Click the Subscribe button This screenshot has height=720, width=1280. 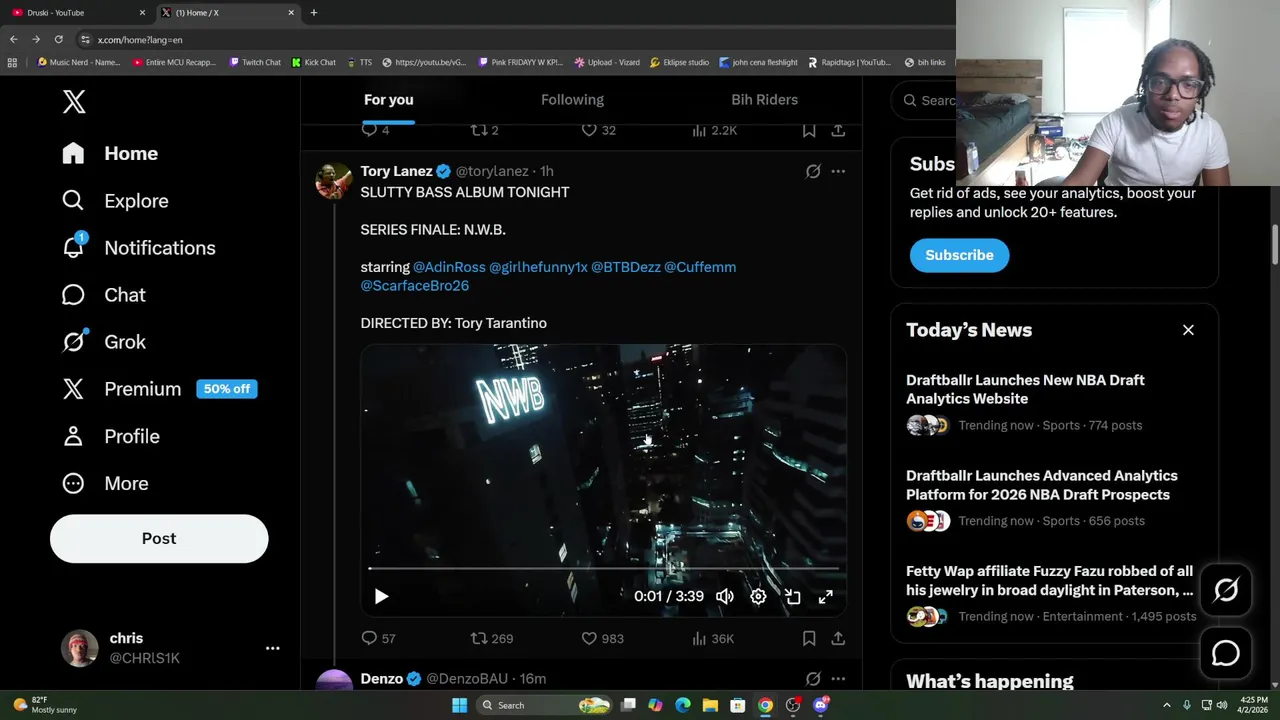point(959,255)
